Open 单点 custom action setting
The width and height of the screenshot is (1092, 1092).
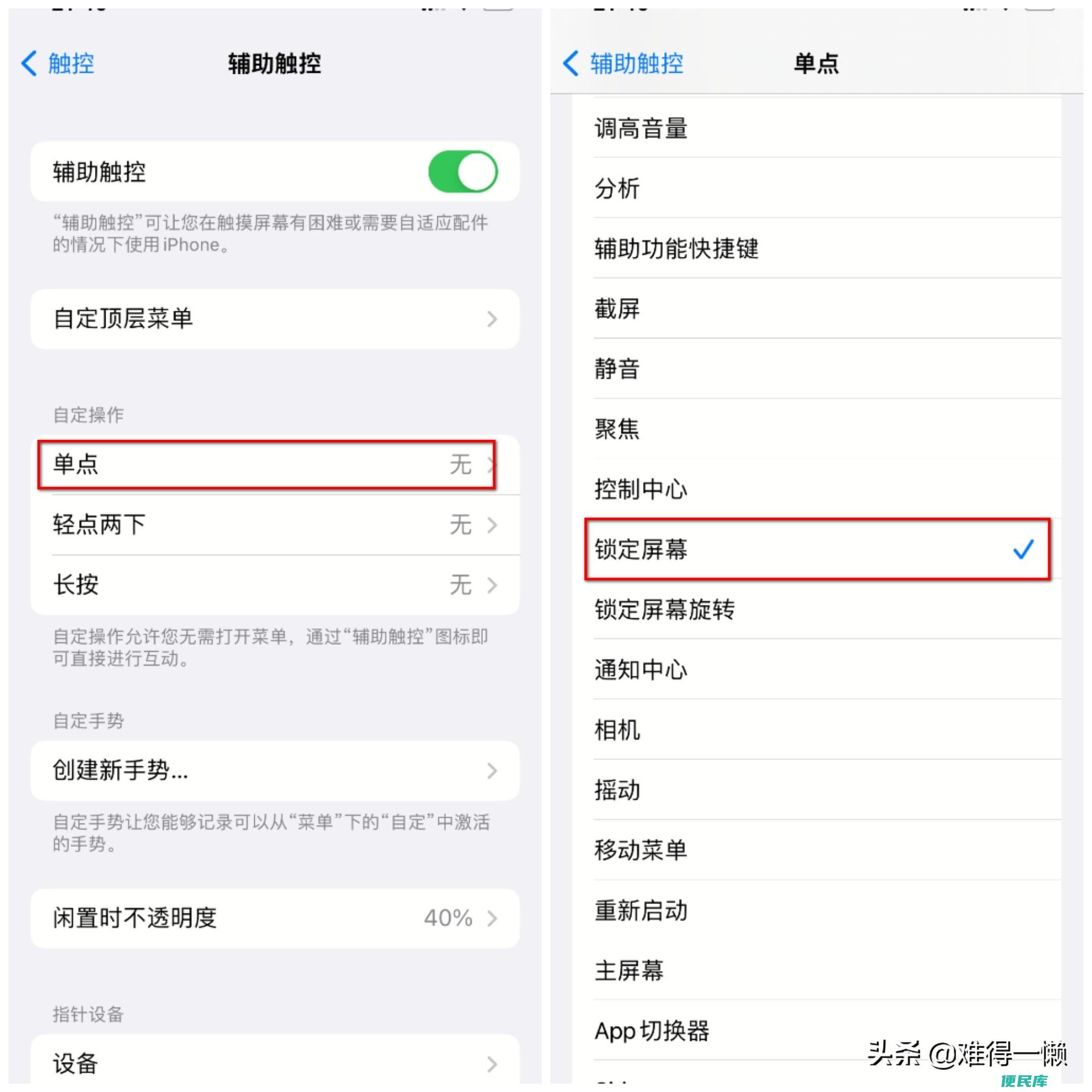(275, 465)
